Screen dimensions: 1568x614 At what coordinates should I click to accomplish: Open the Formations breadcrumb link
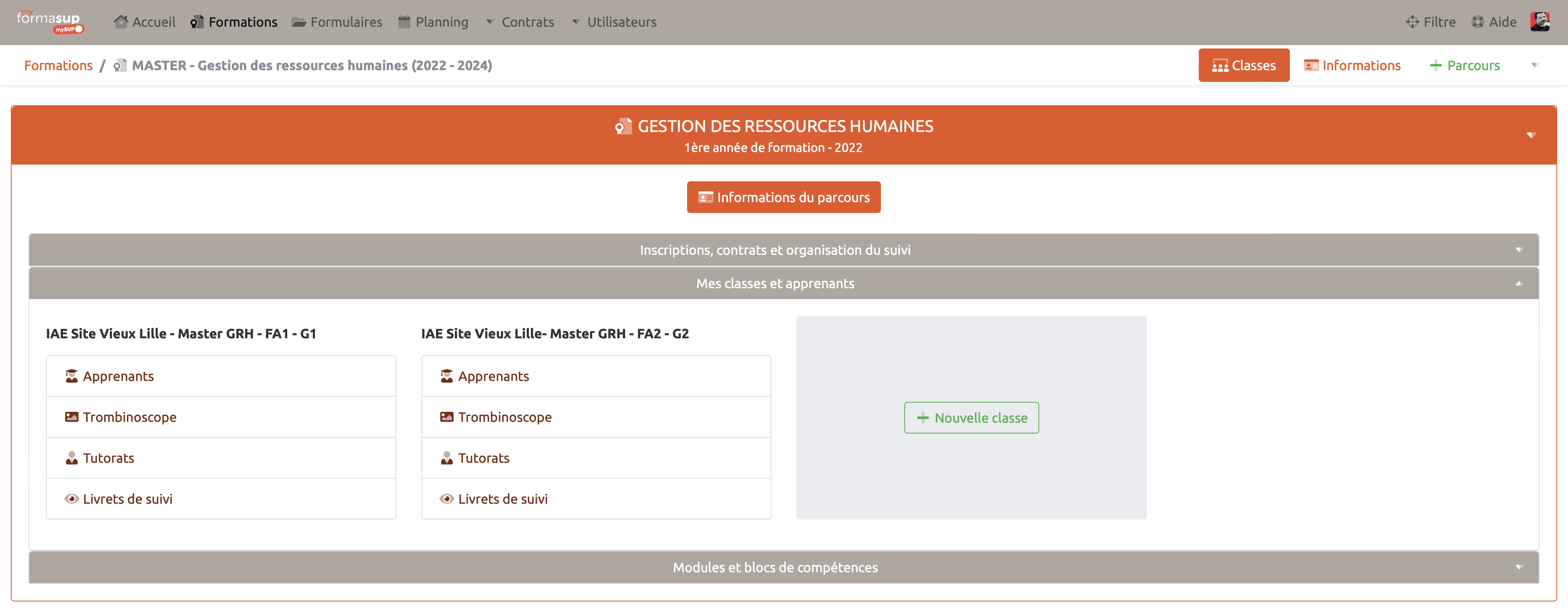click(58, 65)
